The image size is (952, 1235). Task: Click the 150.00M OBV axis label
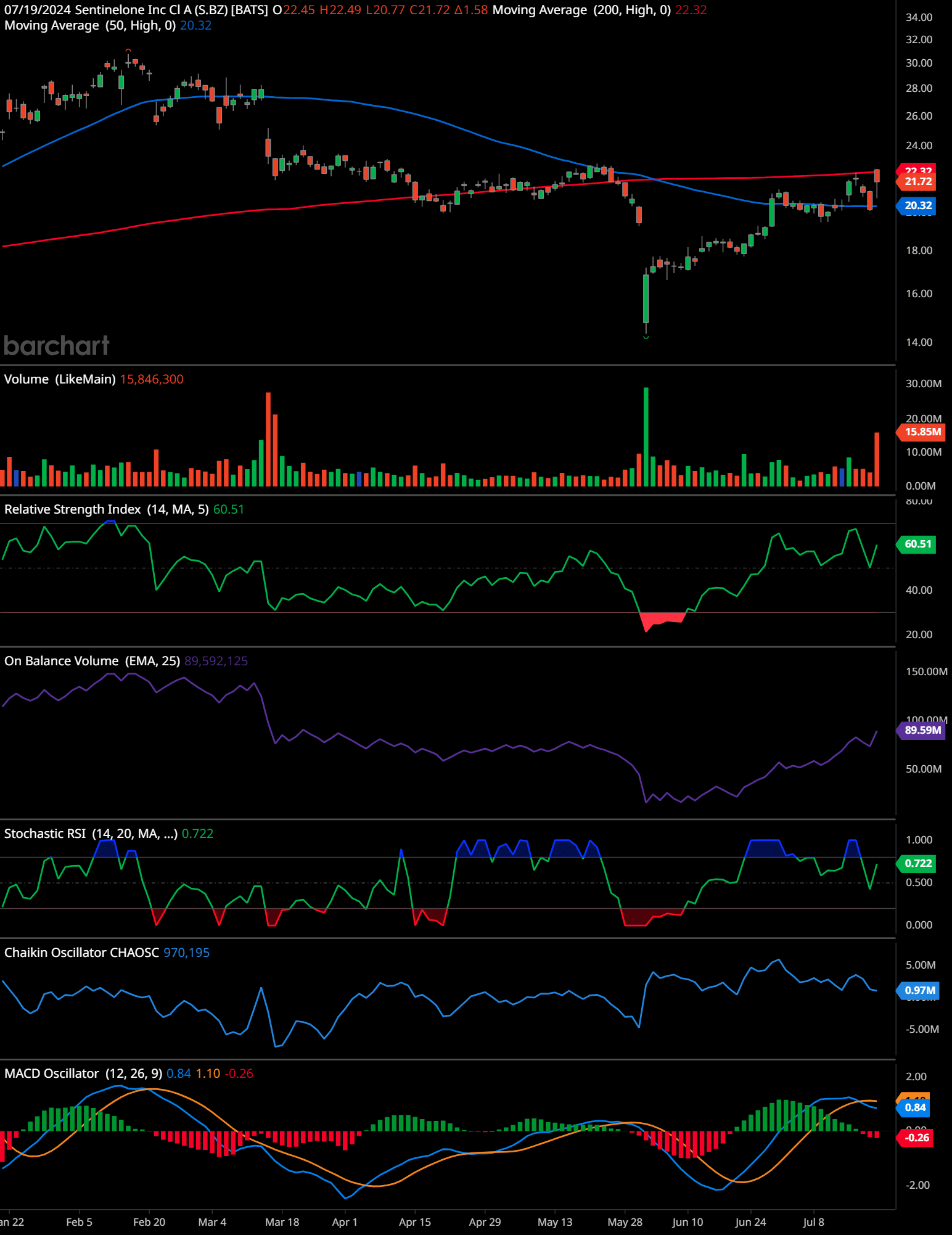pyautogui.click(x=926, y=671)
